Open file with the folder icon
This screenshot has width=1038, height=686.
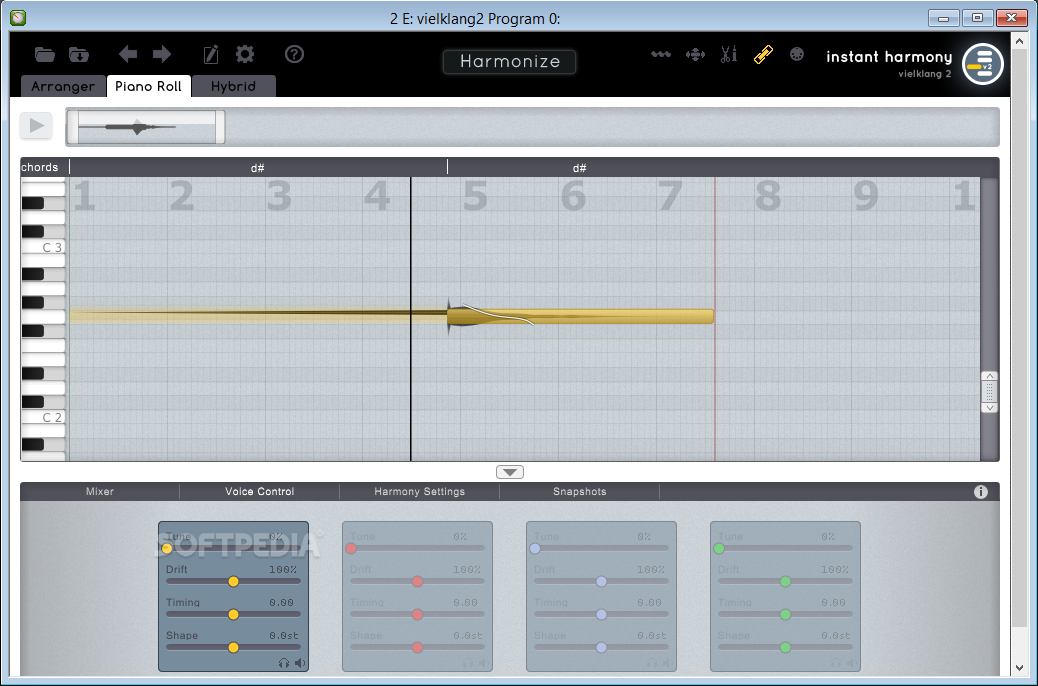pos(44,54)
